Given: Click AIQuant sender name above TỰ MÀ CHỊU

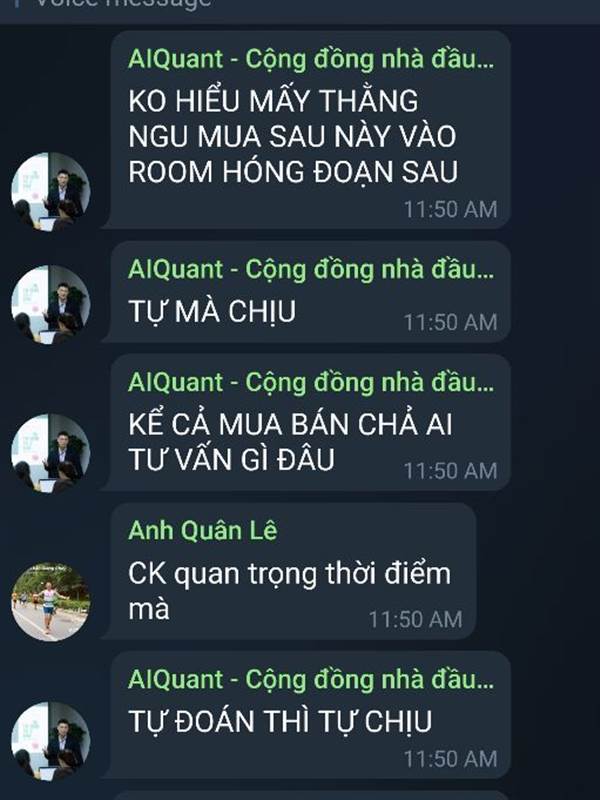Looking at the screenshot, I should tap(311, 269).
